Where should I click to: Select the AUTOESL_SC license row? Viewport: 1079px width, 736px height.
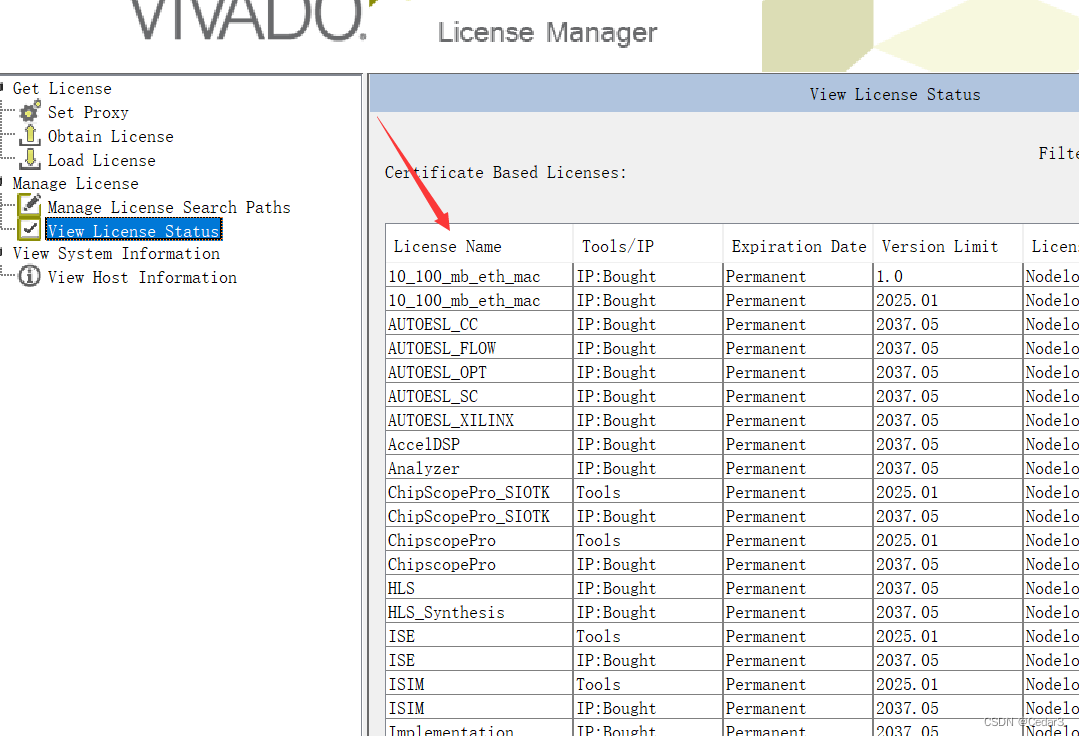[x=732, y=396]
